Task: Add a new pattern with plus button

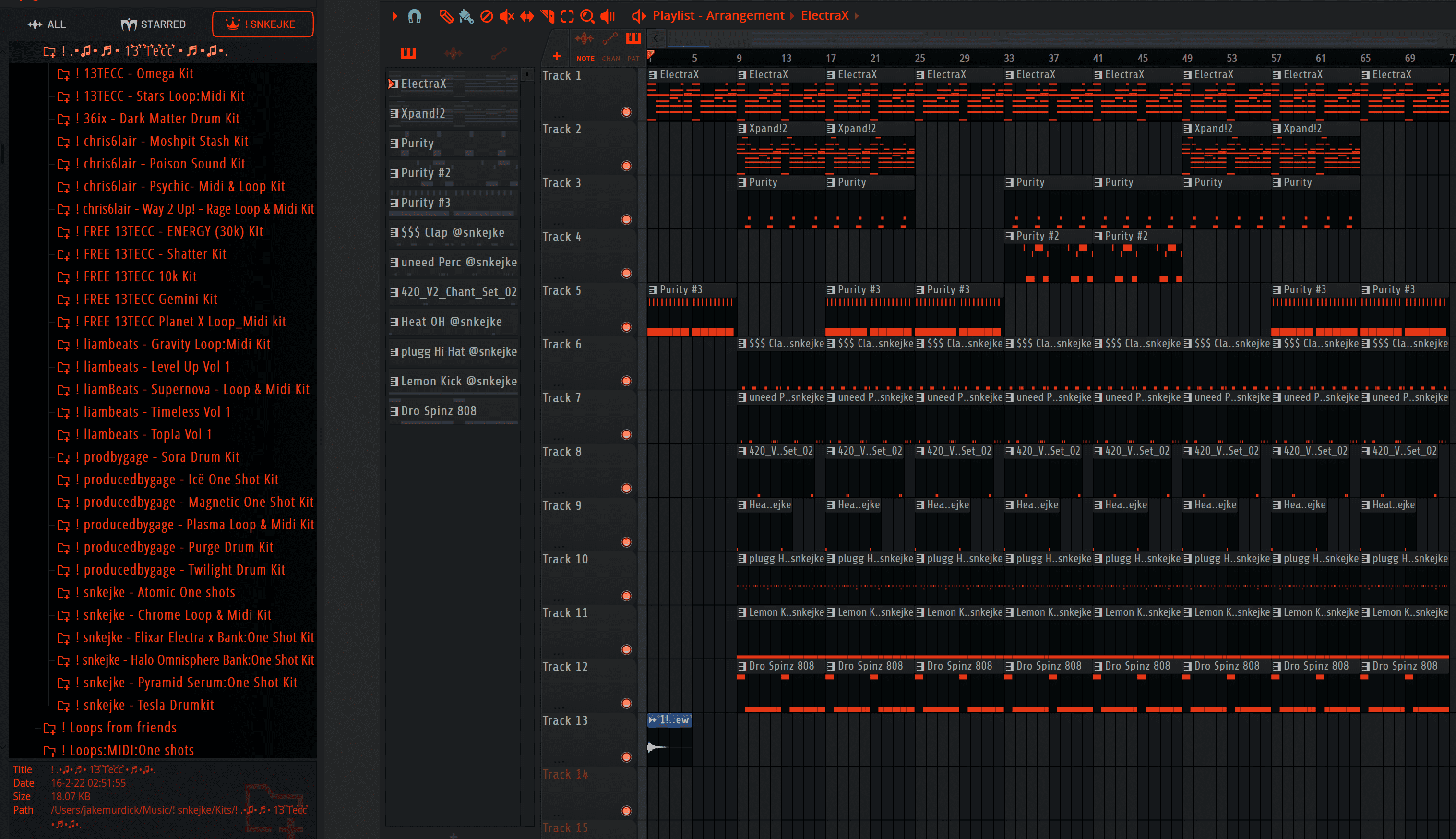Action: [x=556, y=56]
